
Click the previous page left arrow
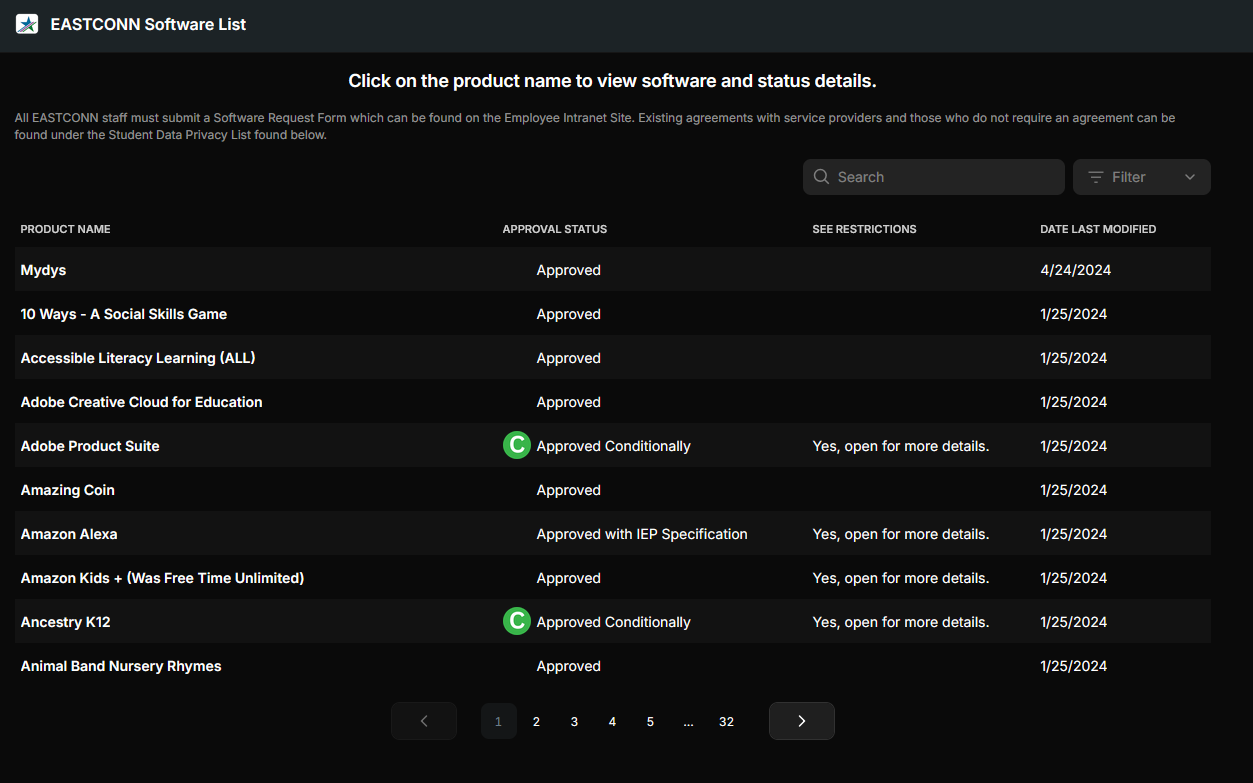424,721
